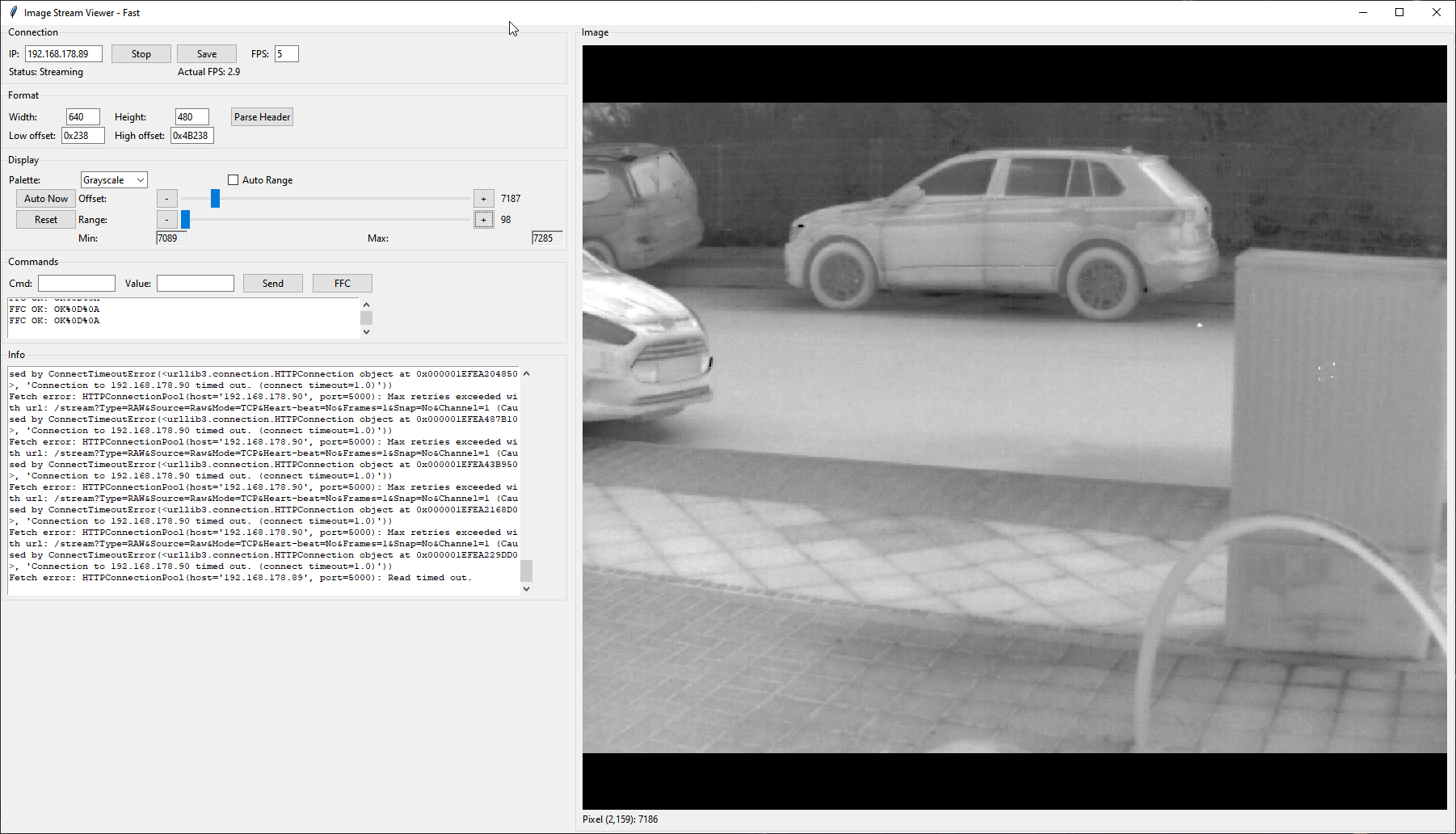Save the current image frame

[x=207, y=54]
